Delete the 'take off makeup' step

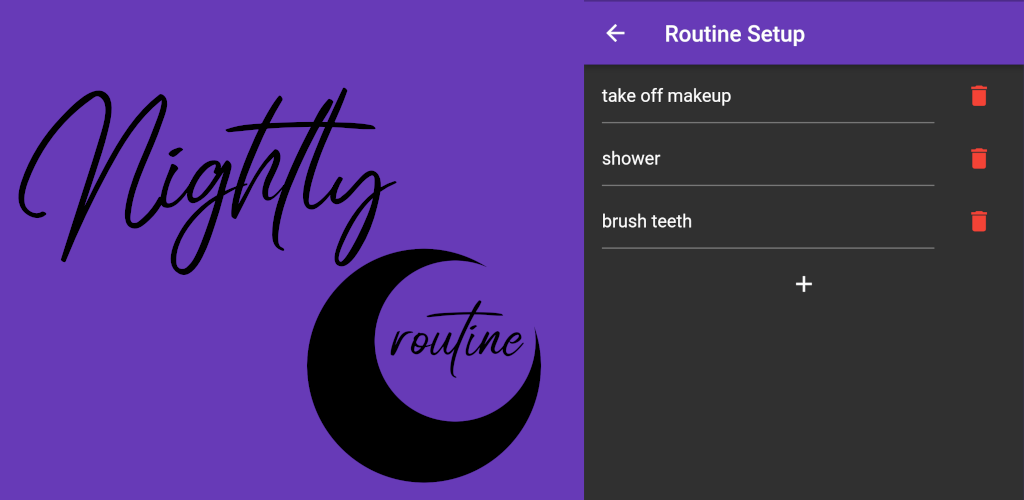point(978,96)
